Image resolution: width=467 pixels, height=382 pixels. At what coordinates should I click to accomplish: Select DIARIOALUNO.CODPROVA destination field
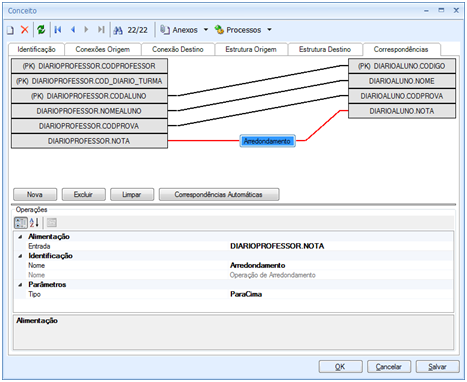click(x=402, y=96)
